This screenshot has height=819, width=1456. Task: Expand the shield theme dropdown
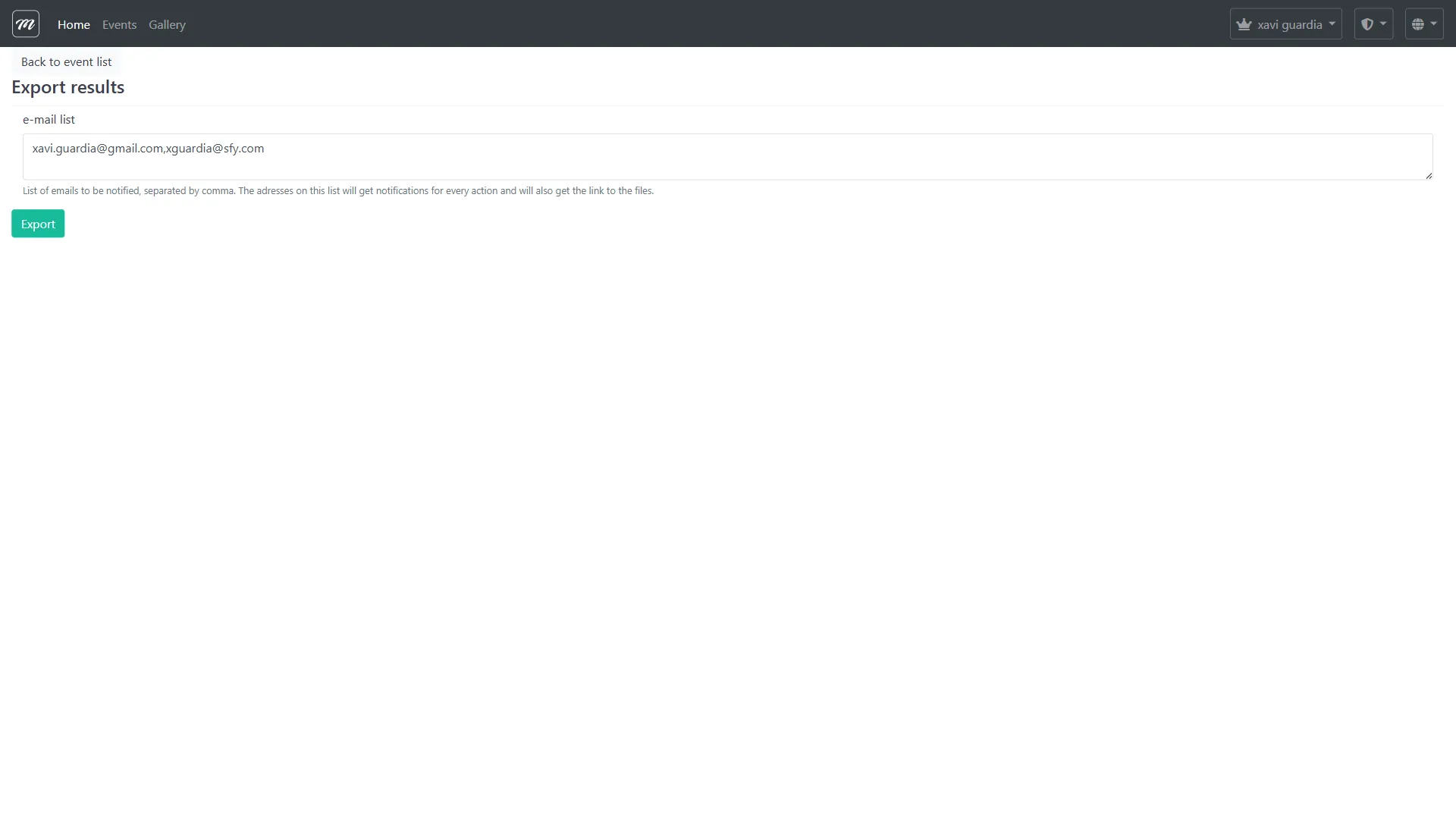[x=1374, y=23]
